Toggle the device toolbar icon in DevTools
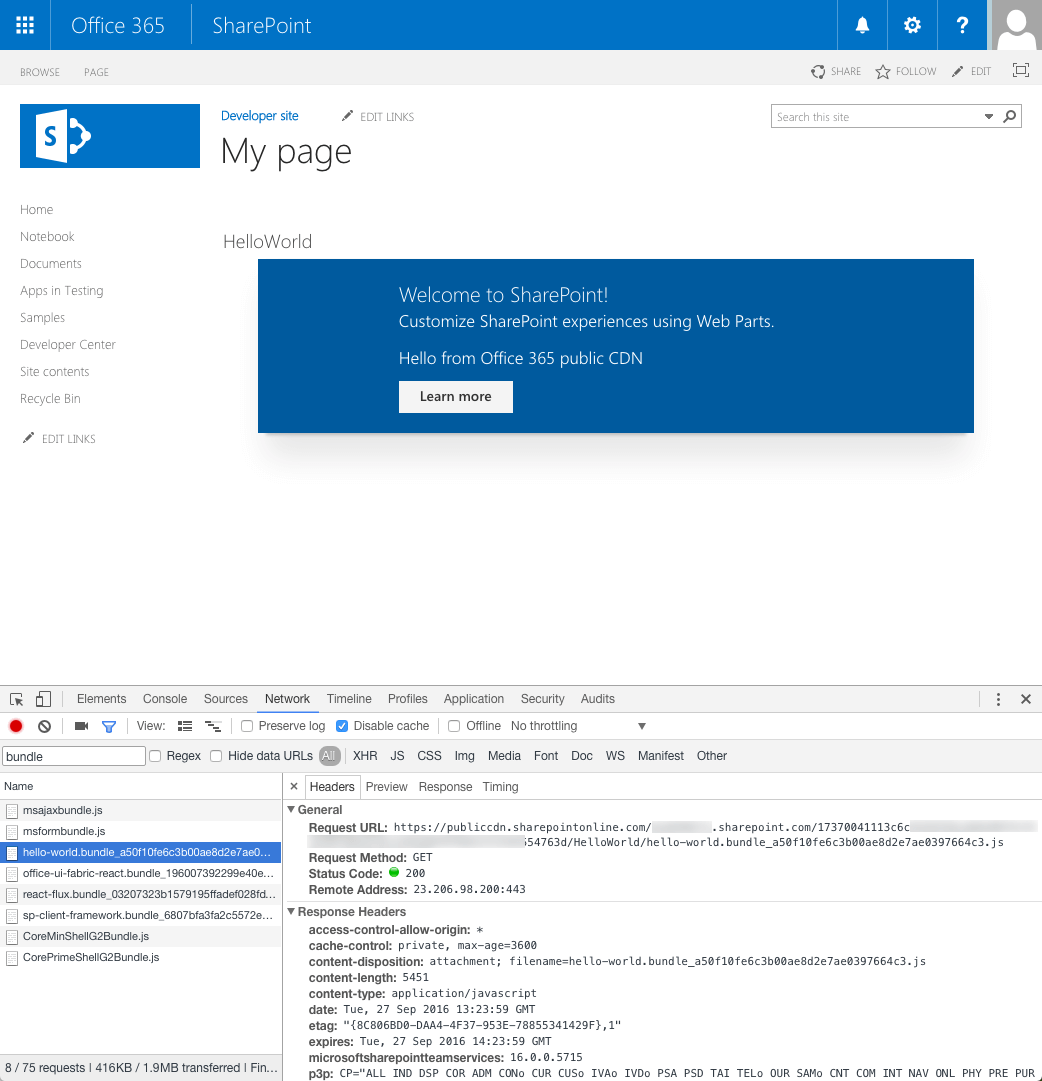Image resolution: width=1042 pixels, height=1081 pixels. tap(41, 698)
